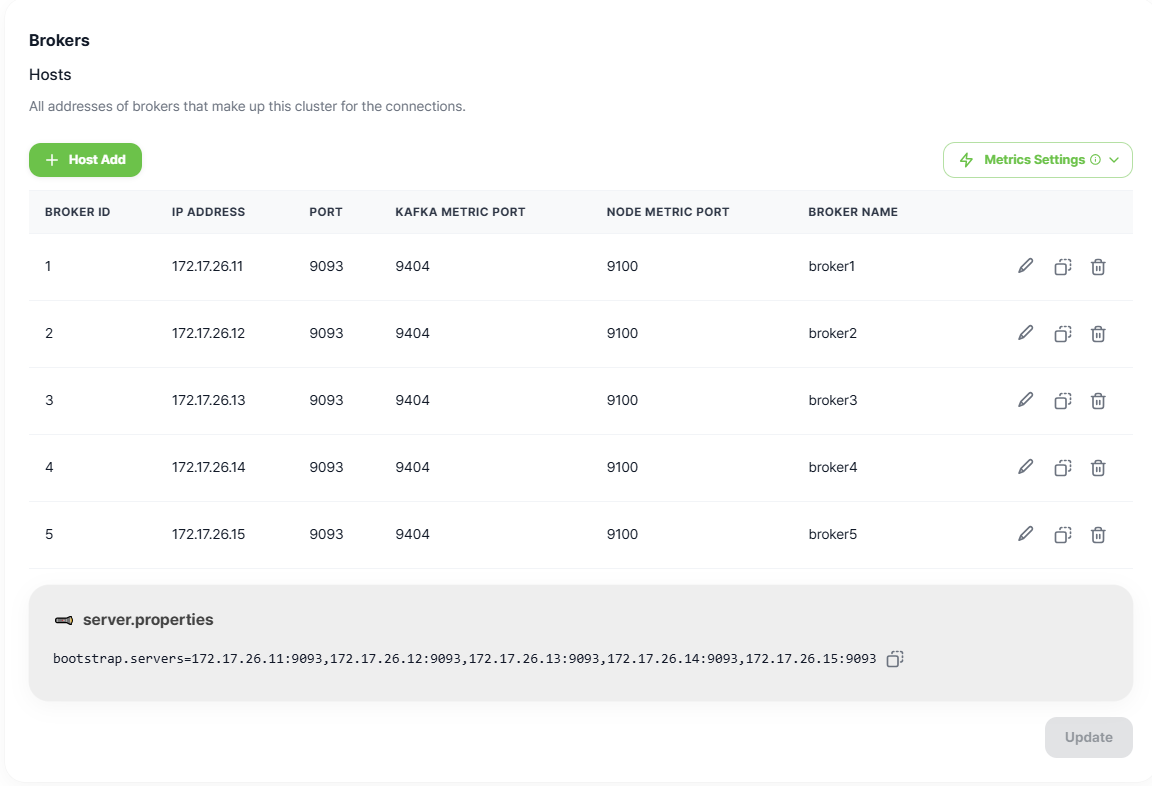This screenshot has height=786, width=1152.
Task: Click the BROKER NAME column header
Action: click(853, 212)
